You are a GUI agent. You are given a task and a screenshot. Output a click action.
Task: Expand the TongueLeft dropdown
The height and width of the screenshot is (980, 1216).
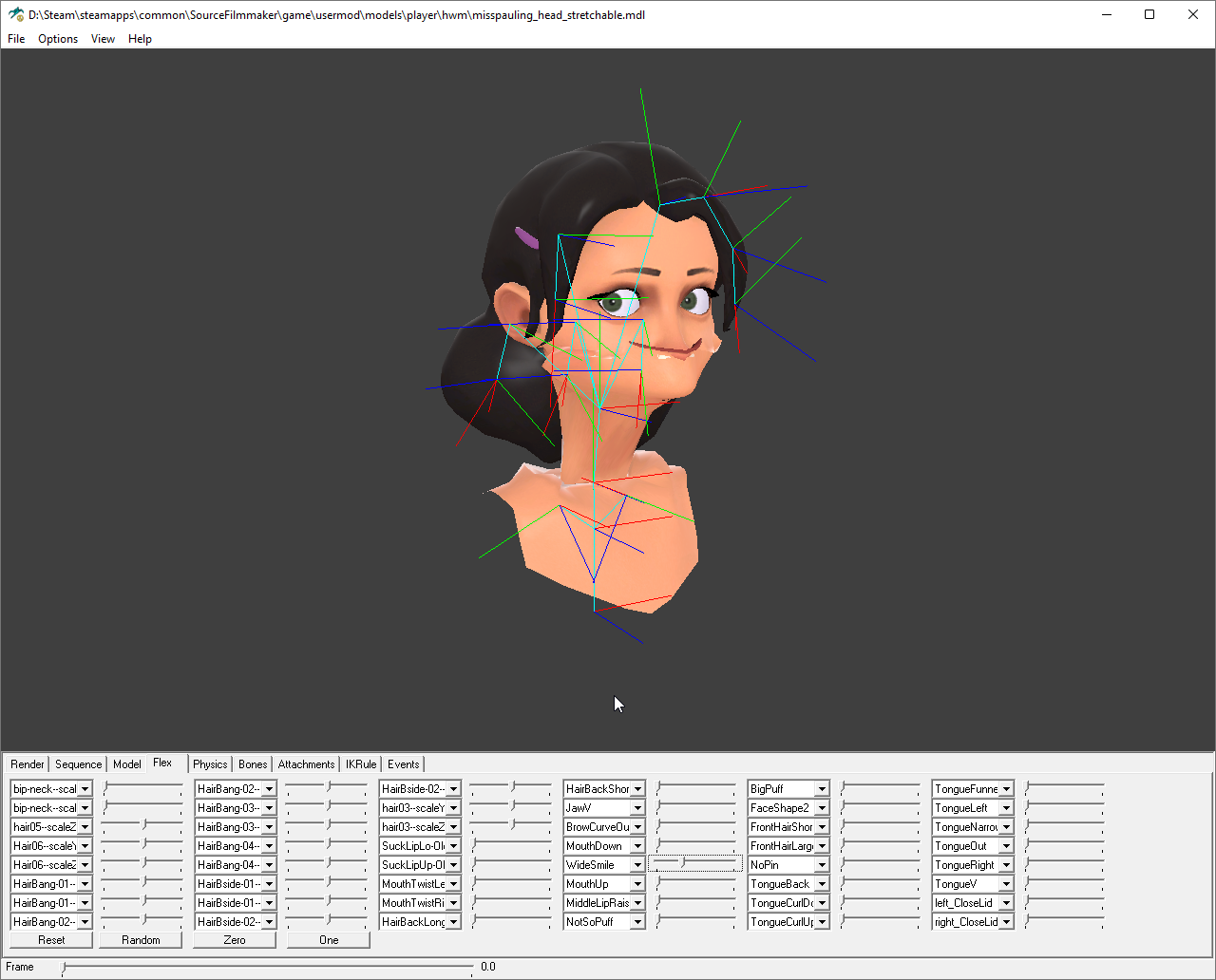(x=1006, y=808)
